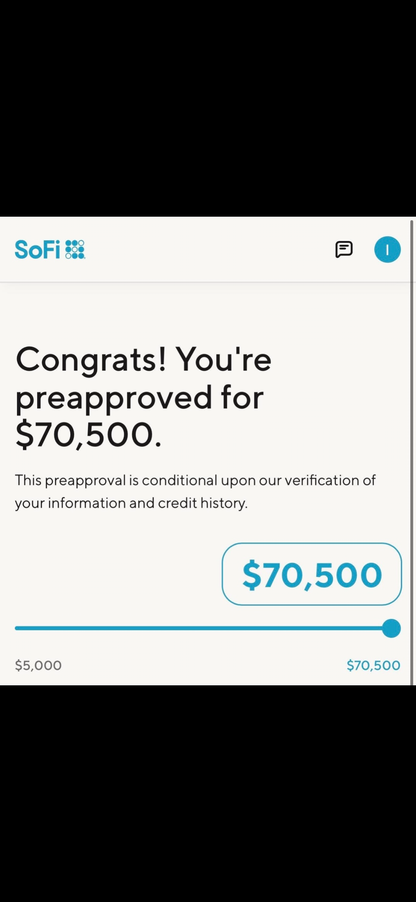Open the profile avatar labeled I
This screenshot has width=416, height=902.
(x=387, y=250)
